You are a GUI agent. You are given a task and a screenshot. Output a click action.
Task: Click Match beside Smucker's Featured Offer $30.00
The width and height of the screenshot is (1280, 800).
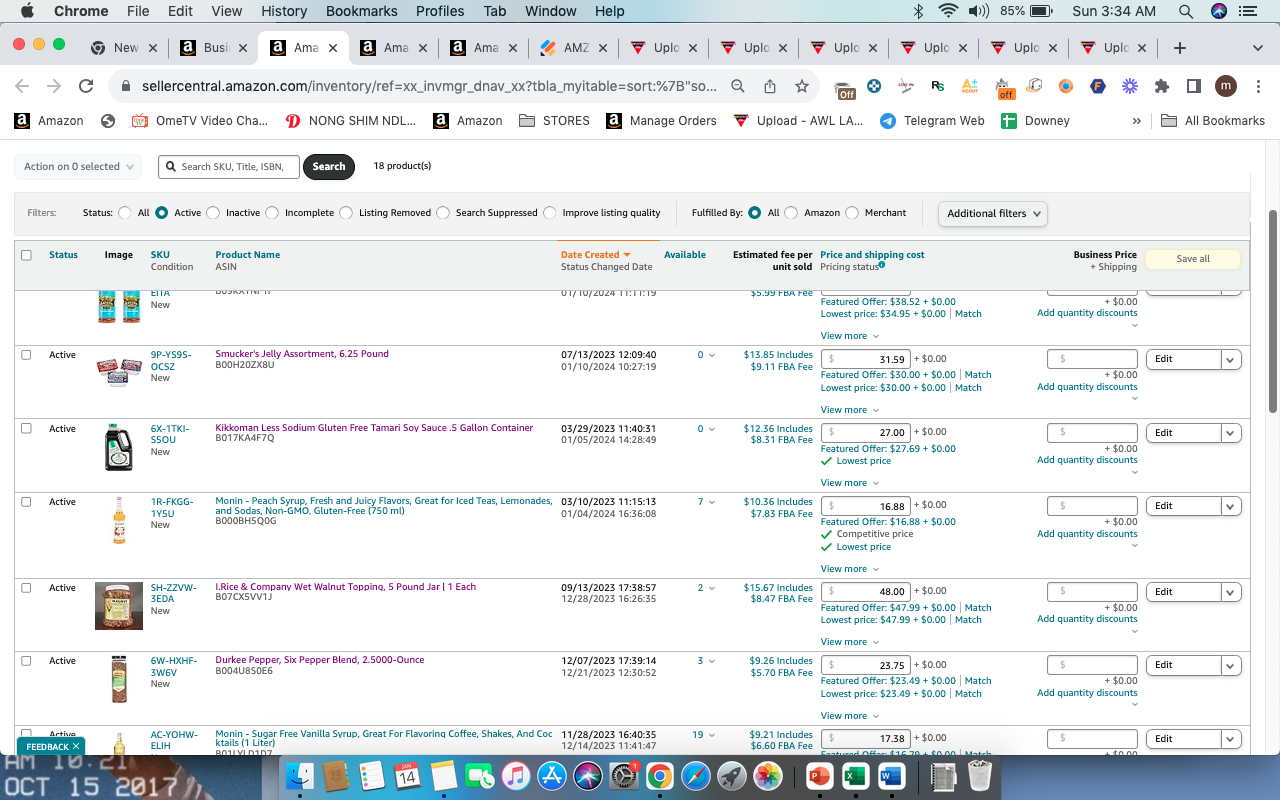(978, 375)
